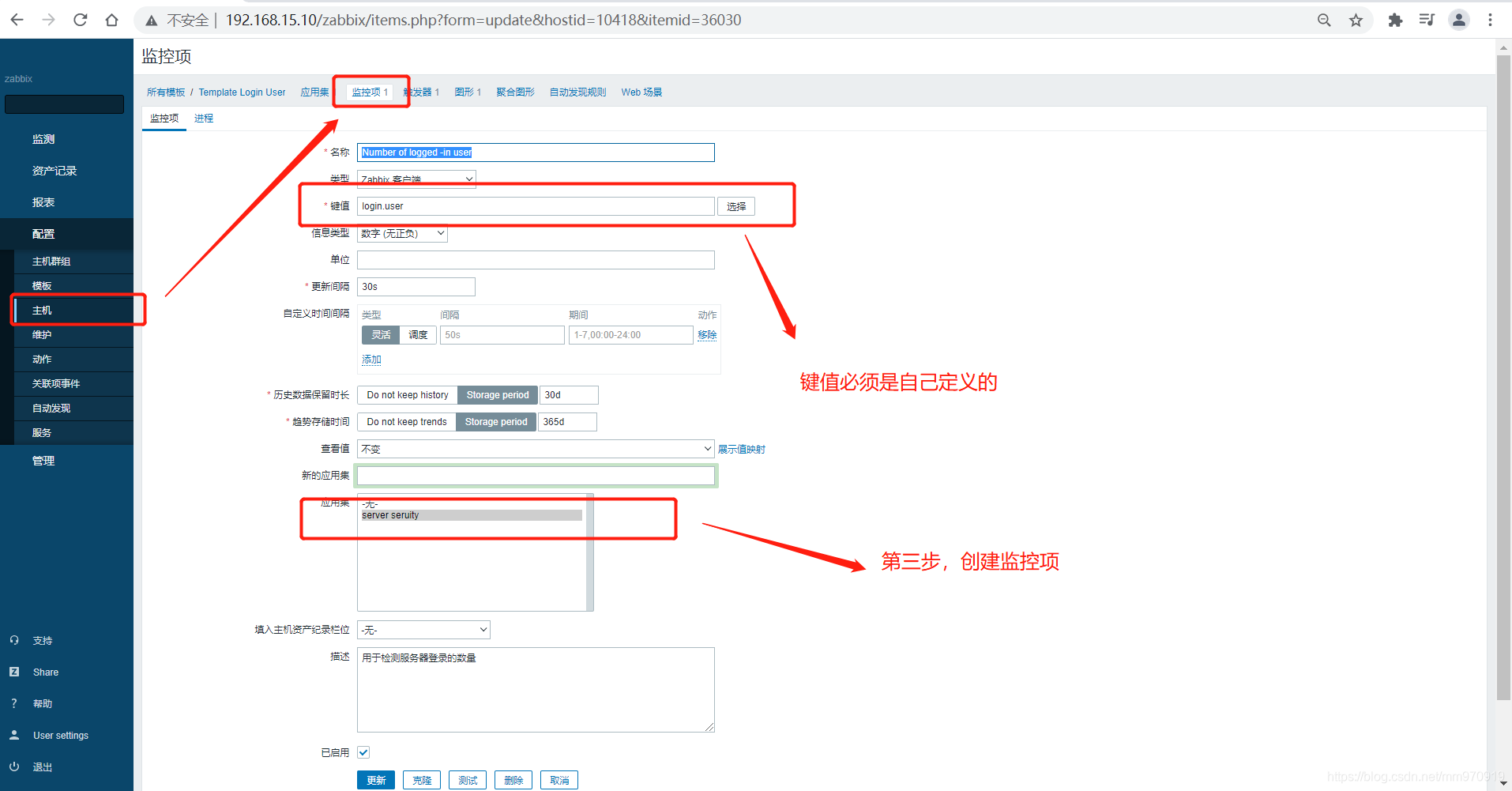Image resolution: width=1512 pixels, height=791 pixels.
Task: Click the Share Z icon
Action: [x=14, y=672]
